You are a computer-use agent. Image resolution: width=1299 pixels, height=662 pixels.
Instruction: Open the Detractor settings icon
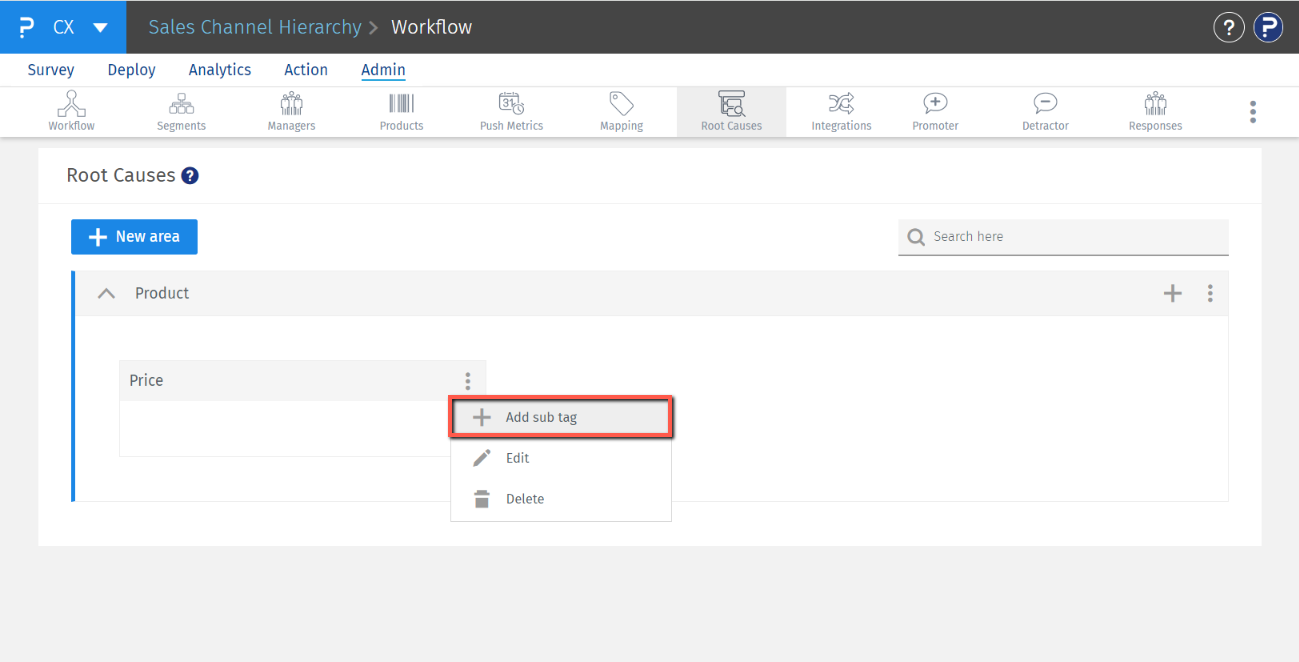coord(1045,111)
